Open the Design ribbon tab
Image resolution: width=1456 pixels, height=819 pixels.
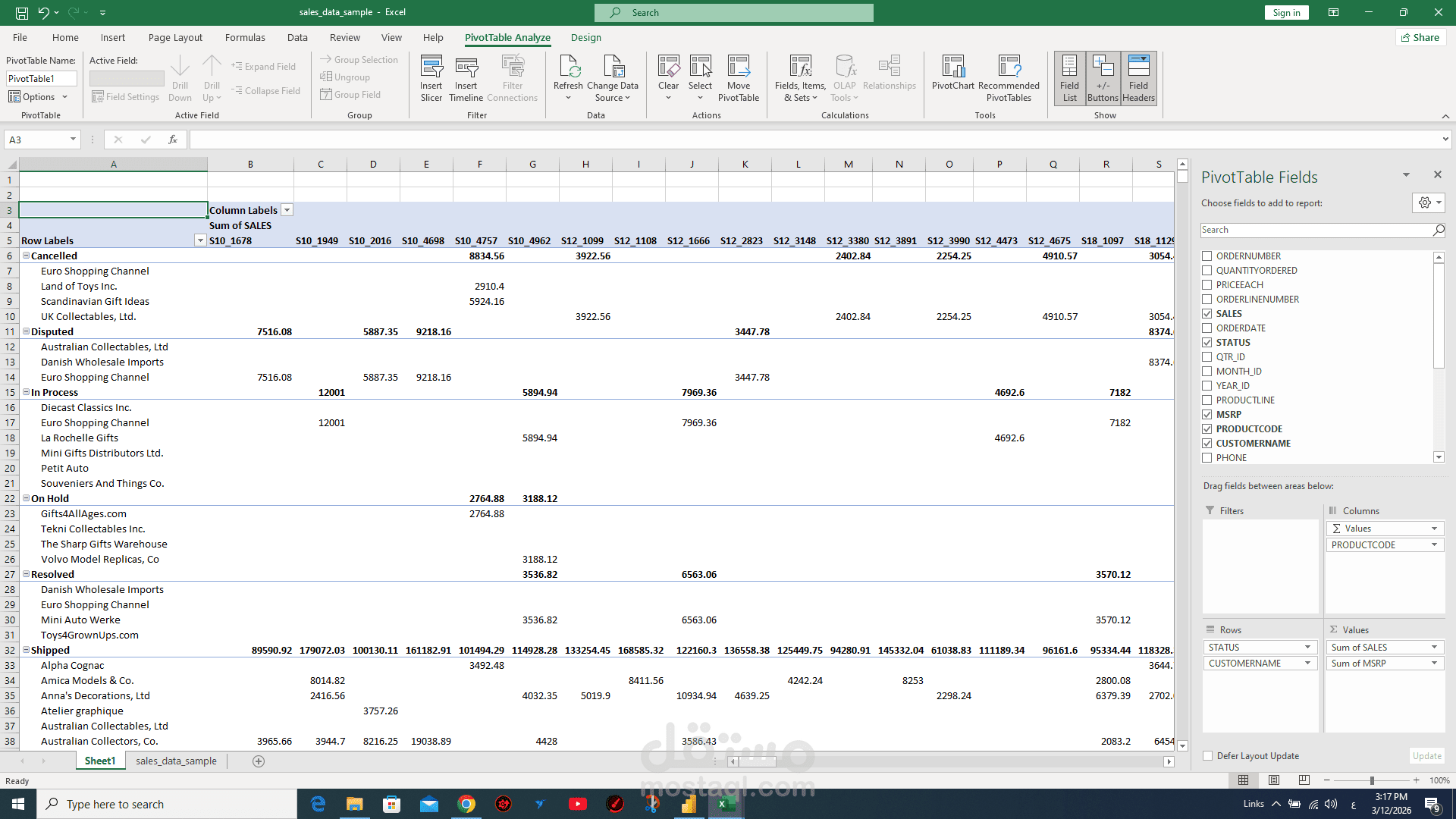tap(586, 37)
